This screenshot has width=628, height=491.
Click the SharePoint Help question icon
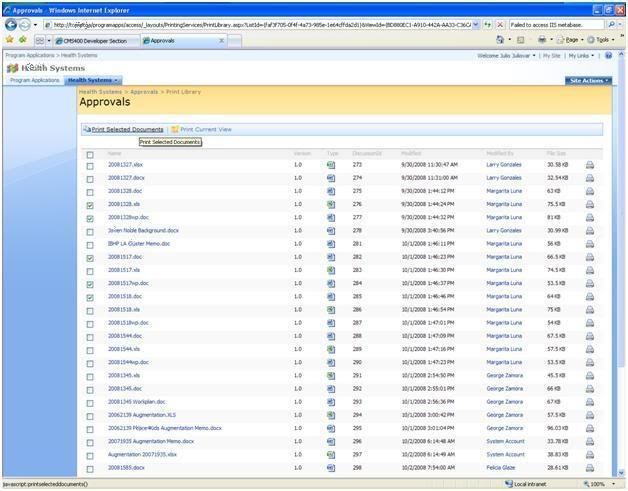click(x=608, y=56)
